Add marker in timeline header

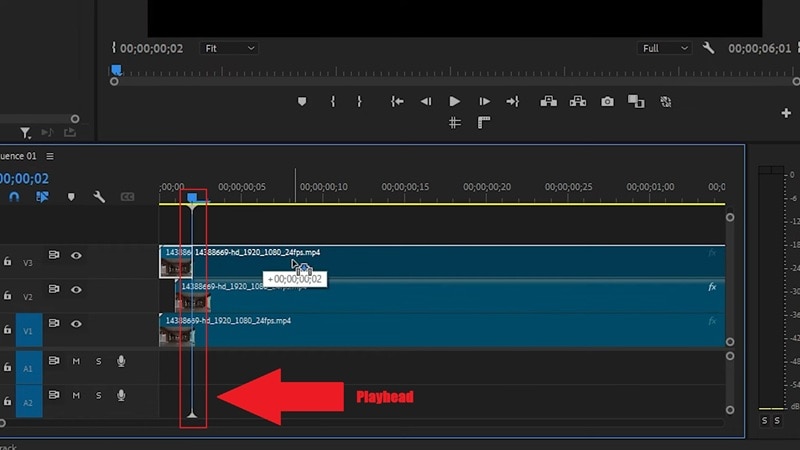pyautogui.click(x=71, y=197)
